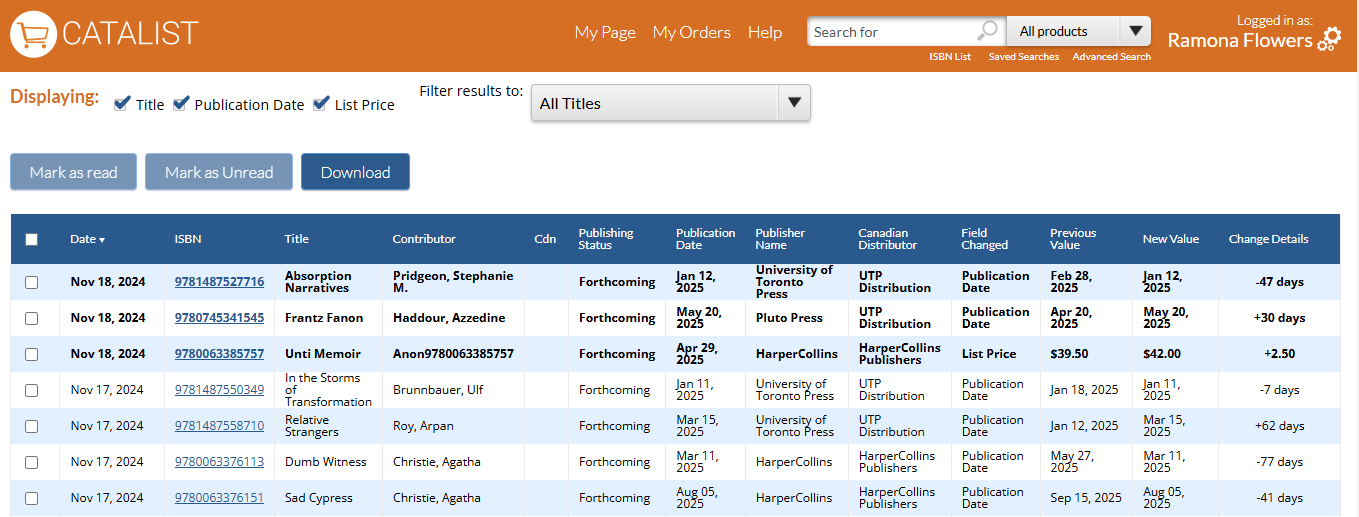Open the settings gear beside Ramona Flowers
This screenshot has width=1359, height=517.
[x=1329, y=40]
